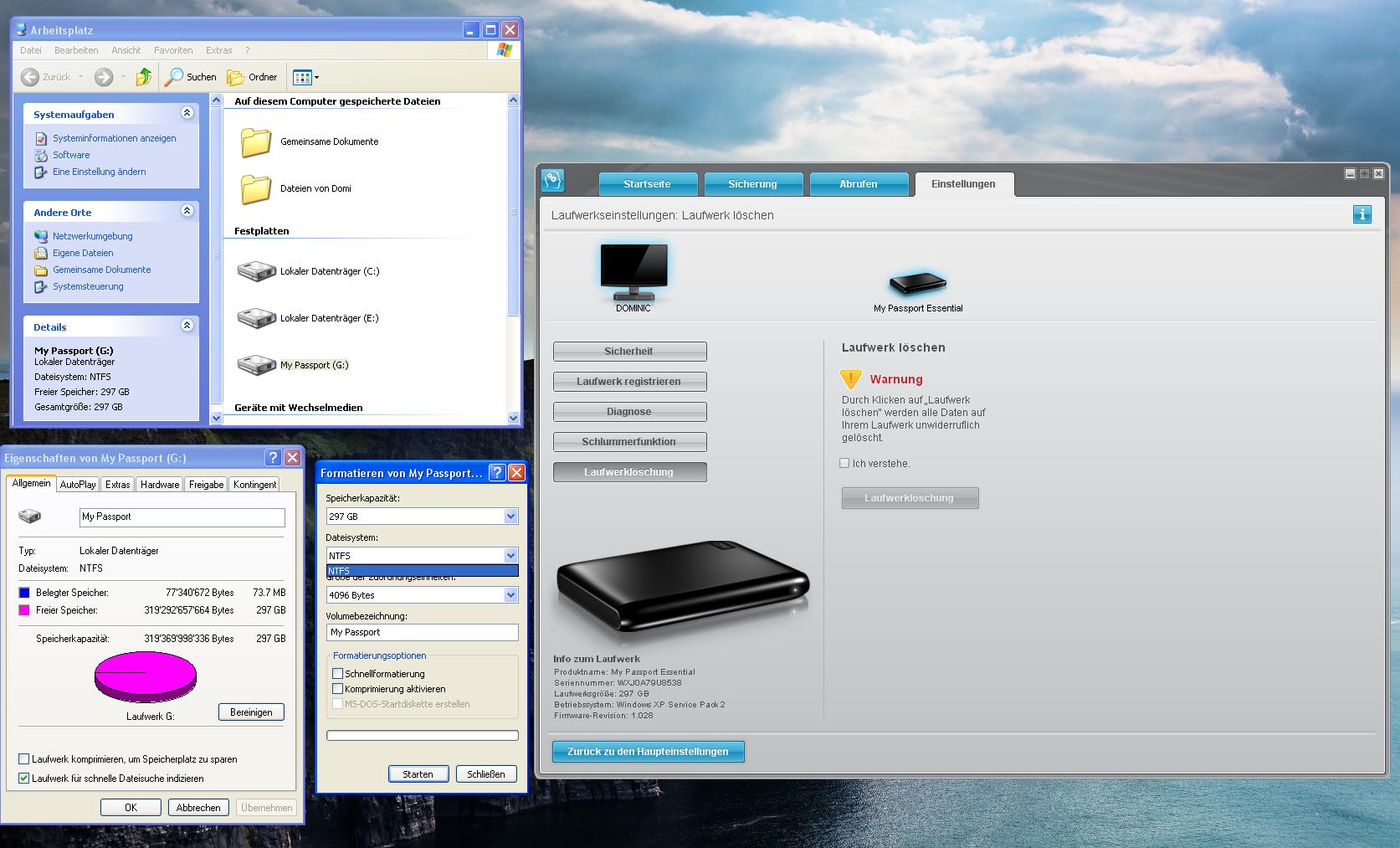Click Sicherheit settings button
Viewport: 1400px width, 848px height.
(x=629, y=352)
